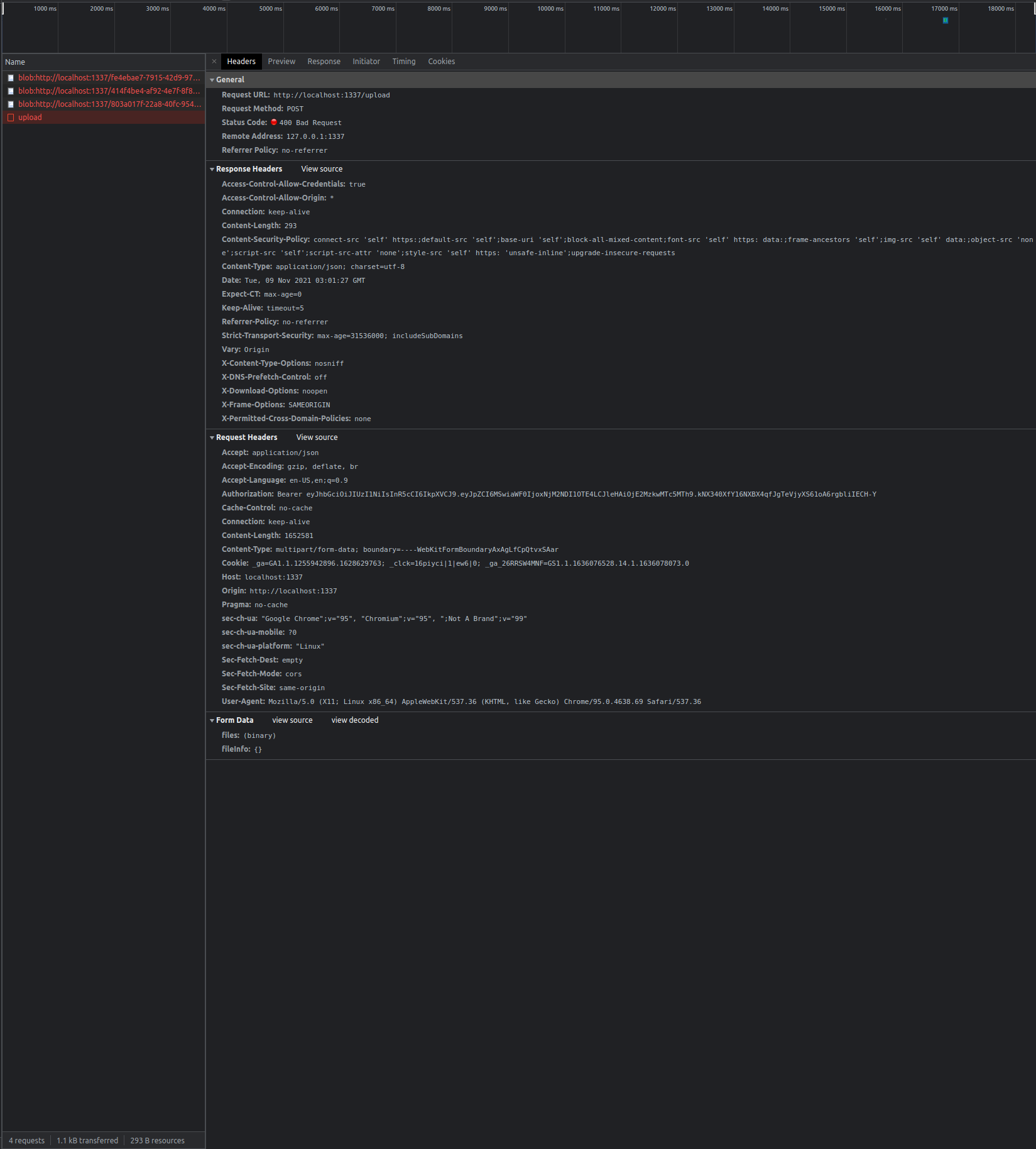Screen dimensions: 1036x1149
Task: Click the request Content-Length value 1652581
Action: point(299,536)
